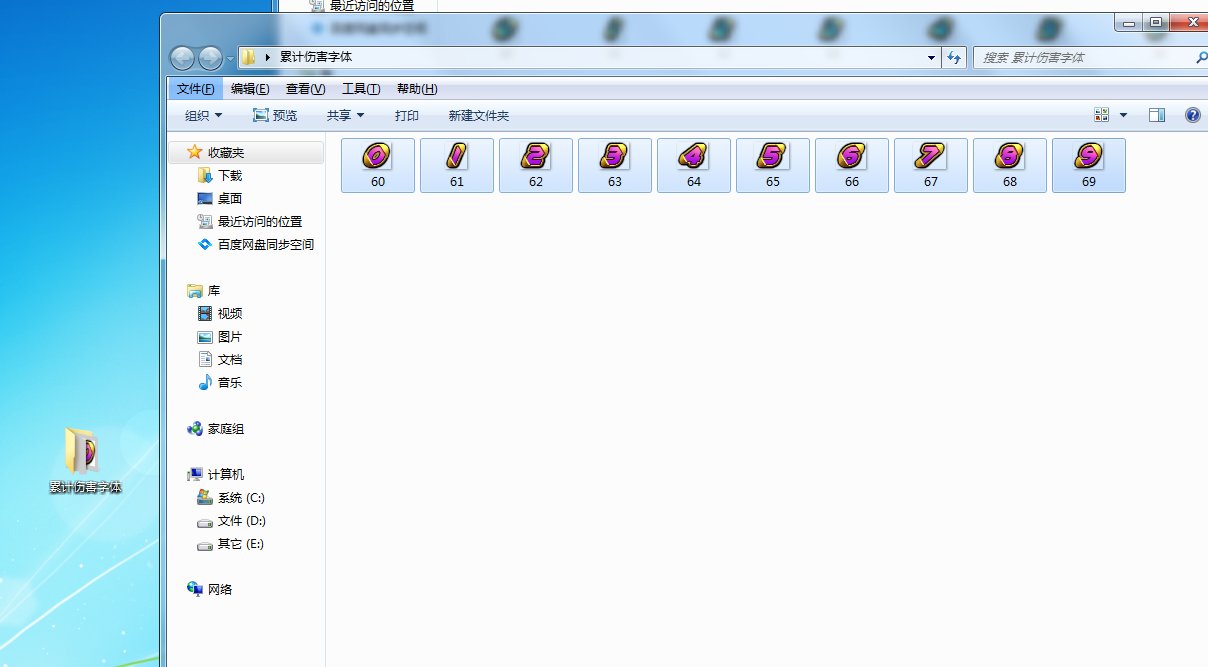Click the change view icon
1208x667 pixels.
1102,116
